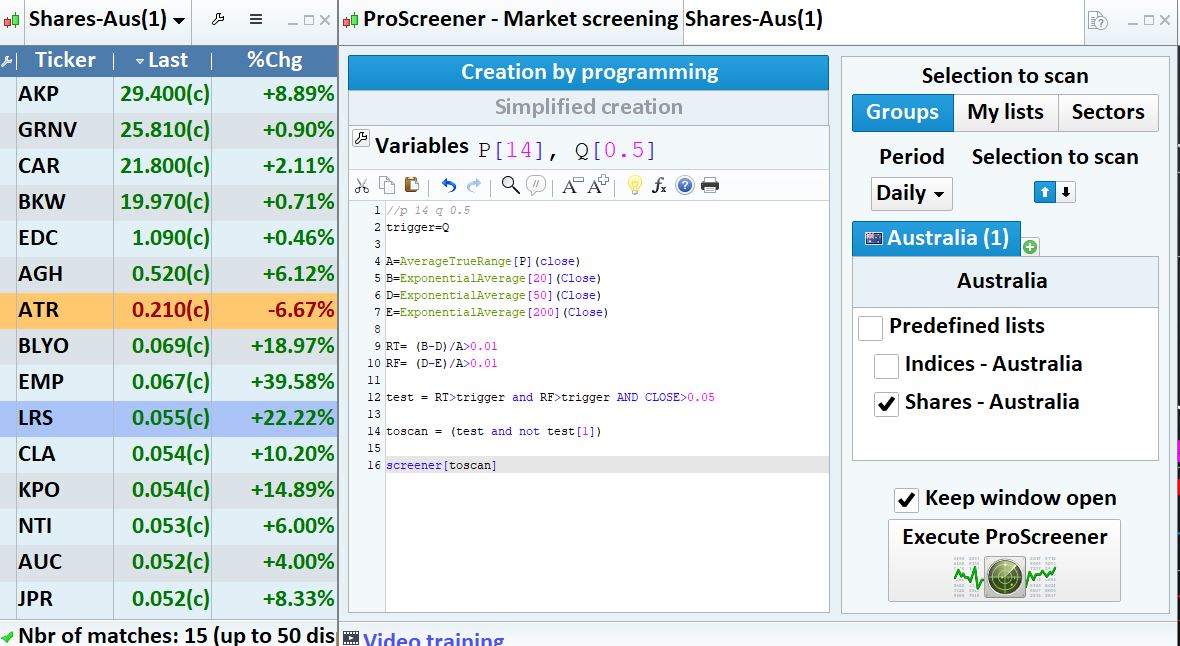This screenshot has height=646, width=1180.
Task: Click code line 2 trigger=Q
Action: [x=418, y=227]
